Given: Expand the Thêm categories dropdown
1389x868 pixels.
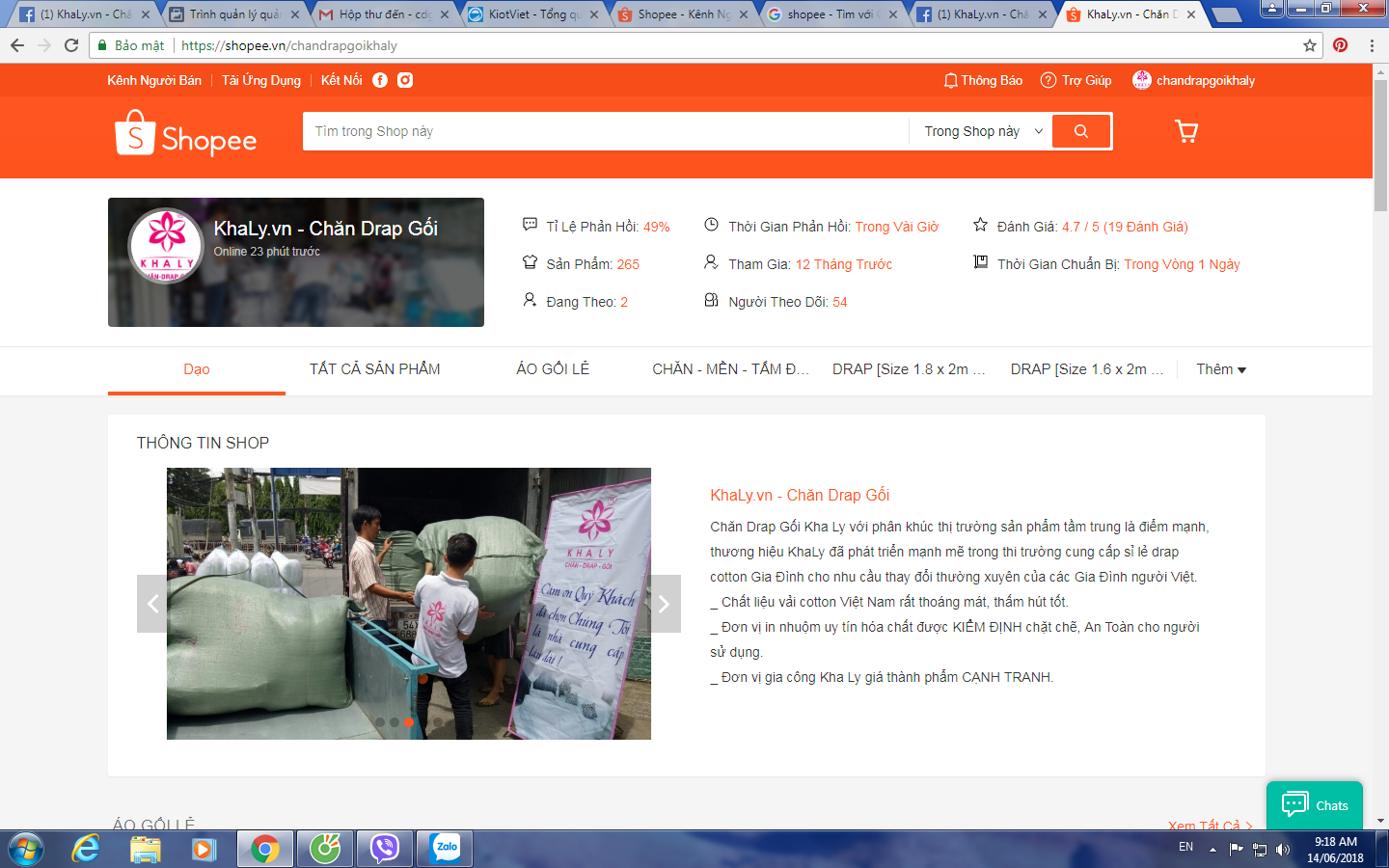Looking at the screenshot, I should 1221,369.
